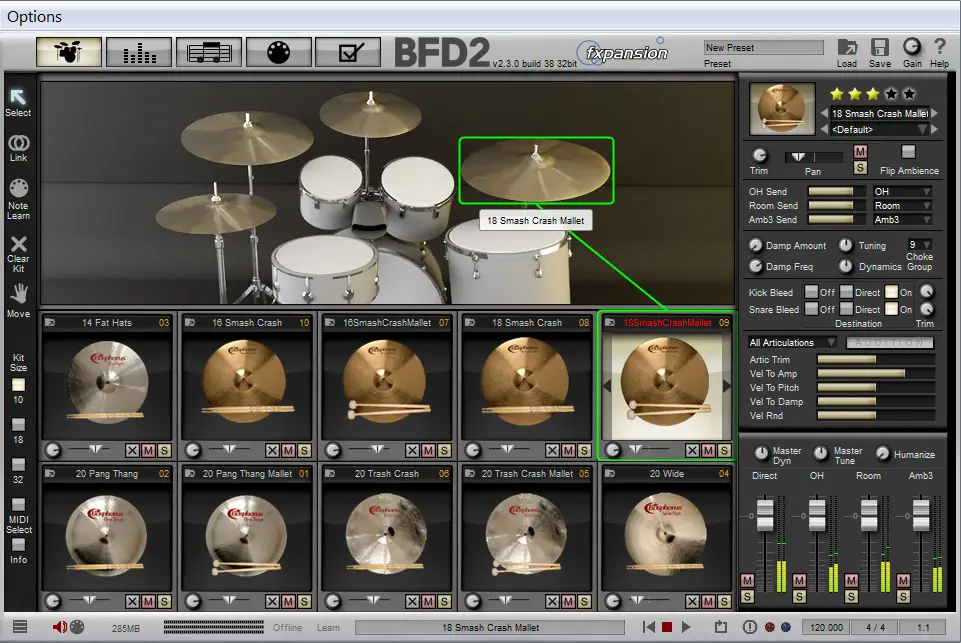Clear the 20 Pang Thang slot with X

tap(132, 601)
